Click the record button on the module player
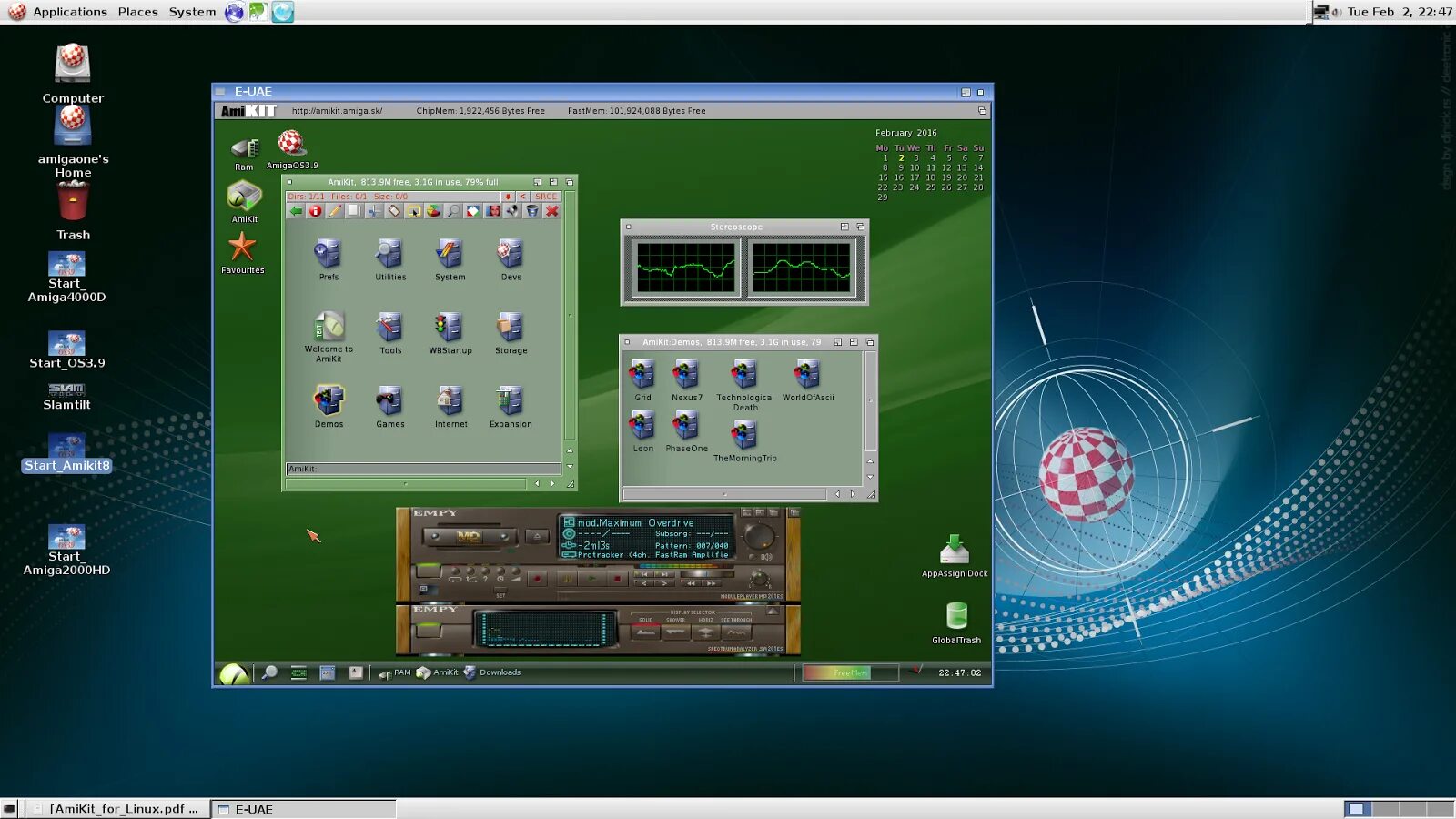Image resolution: width=1456 pixels, height=819 pixels. tap(537, 579)
